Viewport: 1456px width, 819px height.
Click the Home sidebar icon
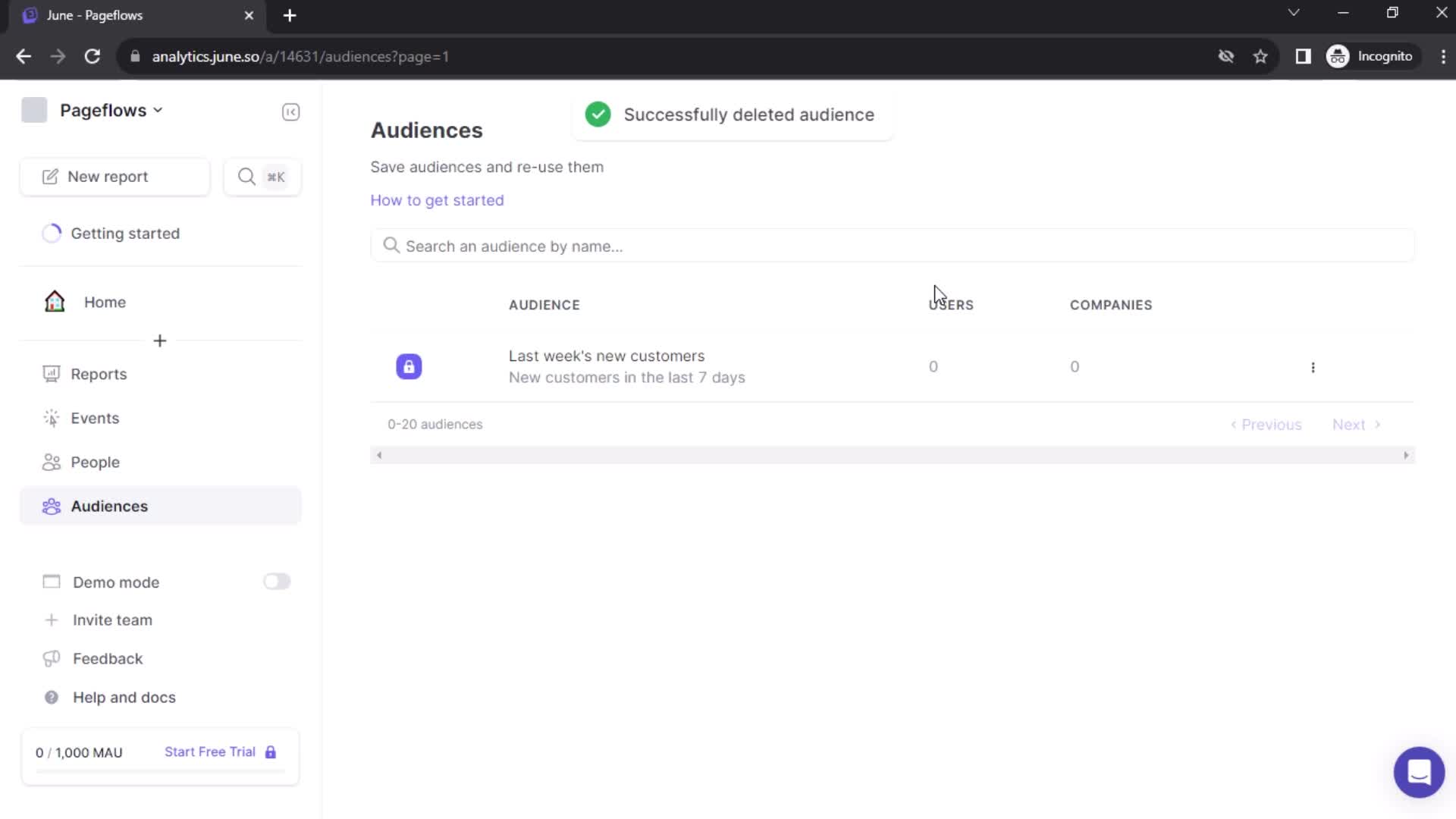click(53, 301)
